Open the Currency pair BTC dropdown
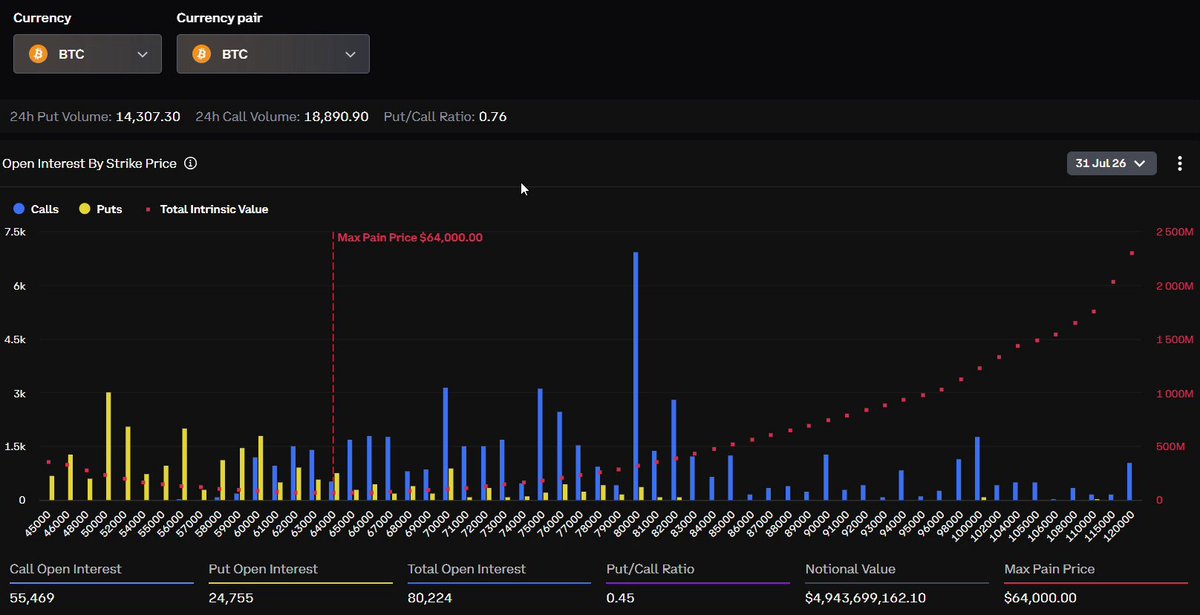Viewport: 1200px width, 615px height. pyautogui.click(x=273, y=54)
